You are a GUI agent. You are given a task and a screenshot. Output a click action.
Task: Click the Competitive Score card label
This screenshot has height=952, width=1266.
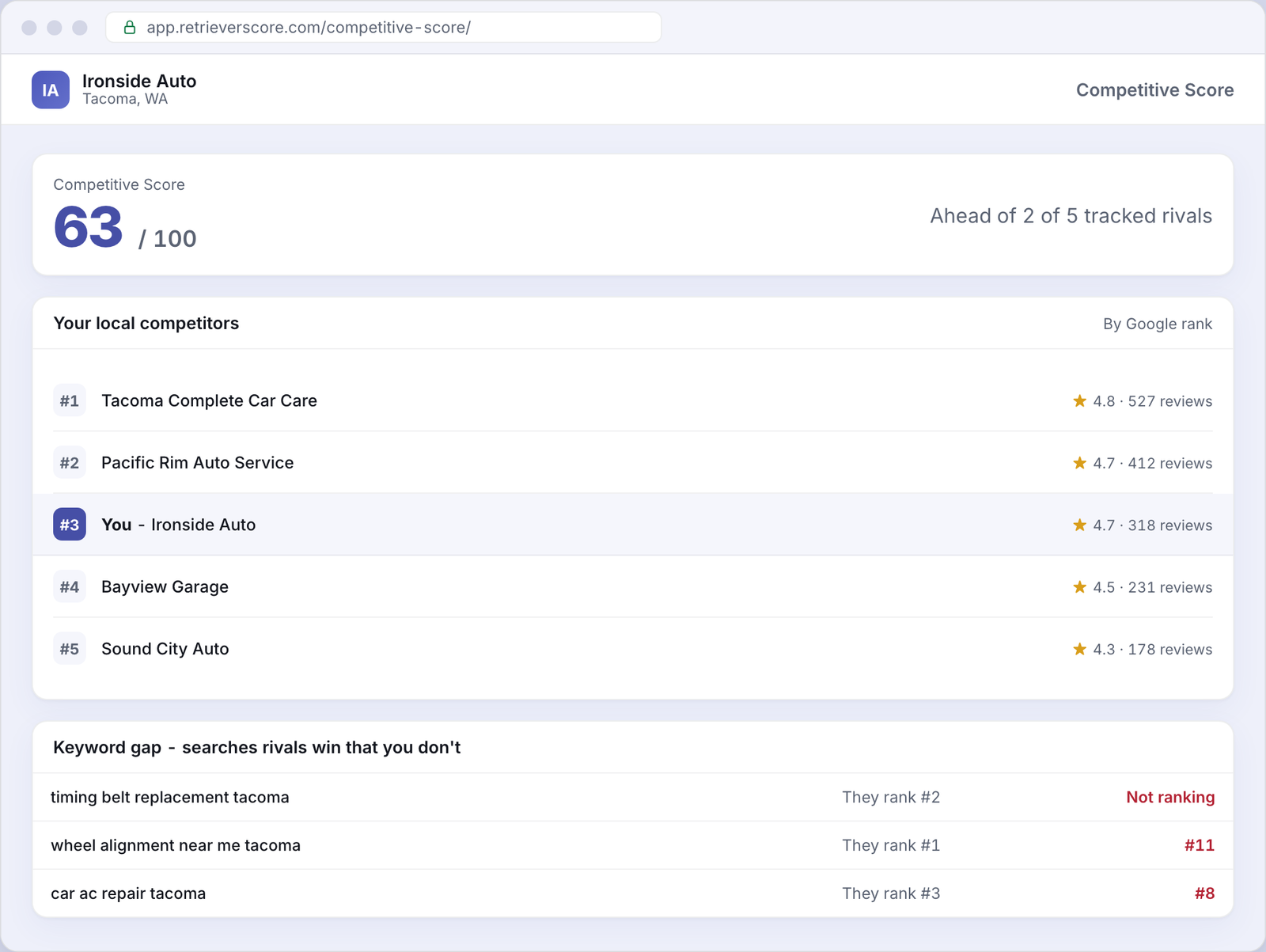pos(119,184)
